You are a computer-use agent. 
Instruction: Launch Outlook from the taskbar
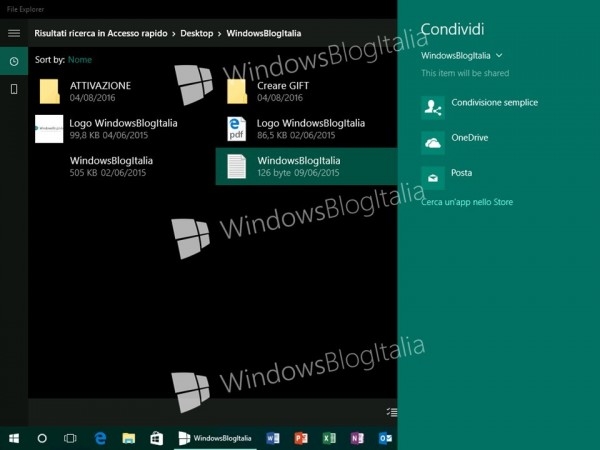click(385, 438)
